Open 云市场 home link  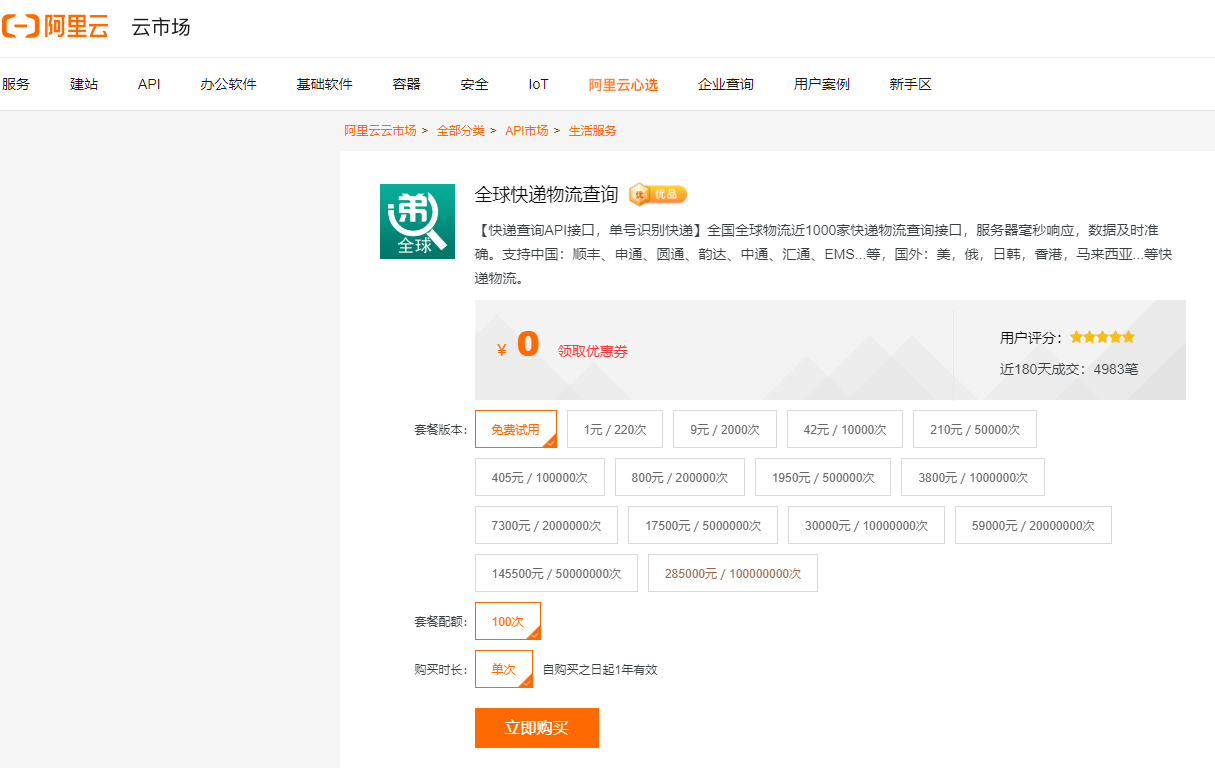pyautogui.click(x=160, y=27)
